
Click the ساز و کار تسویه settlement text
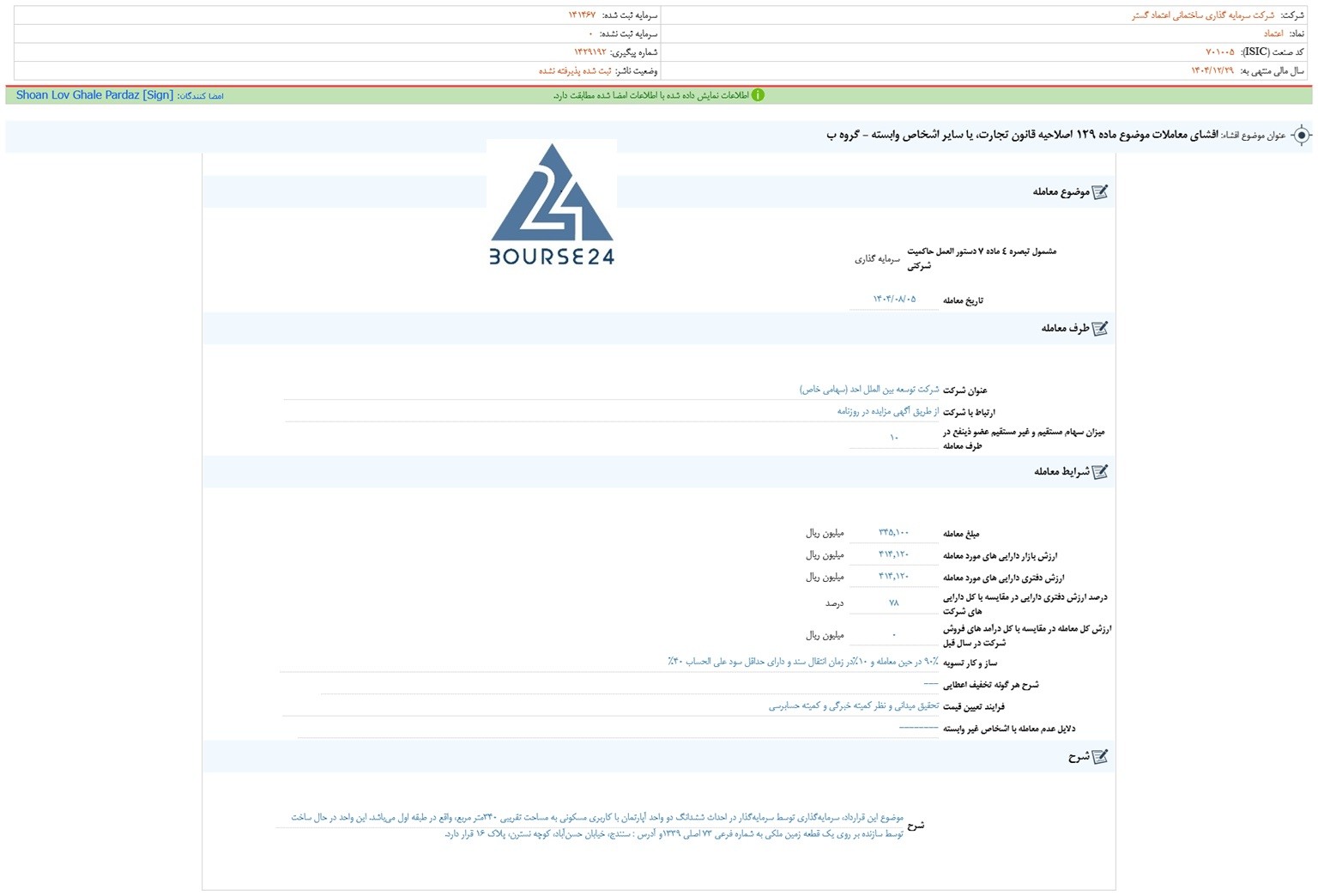pyautogui.click(x=803, y=662)
